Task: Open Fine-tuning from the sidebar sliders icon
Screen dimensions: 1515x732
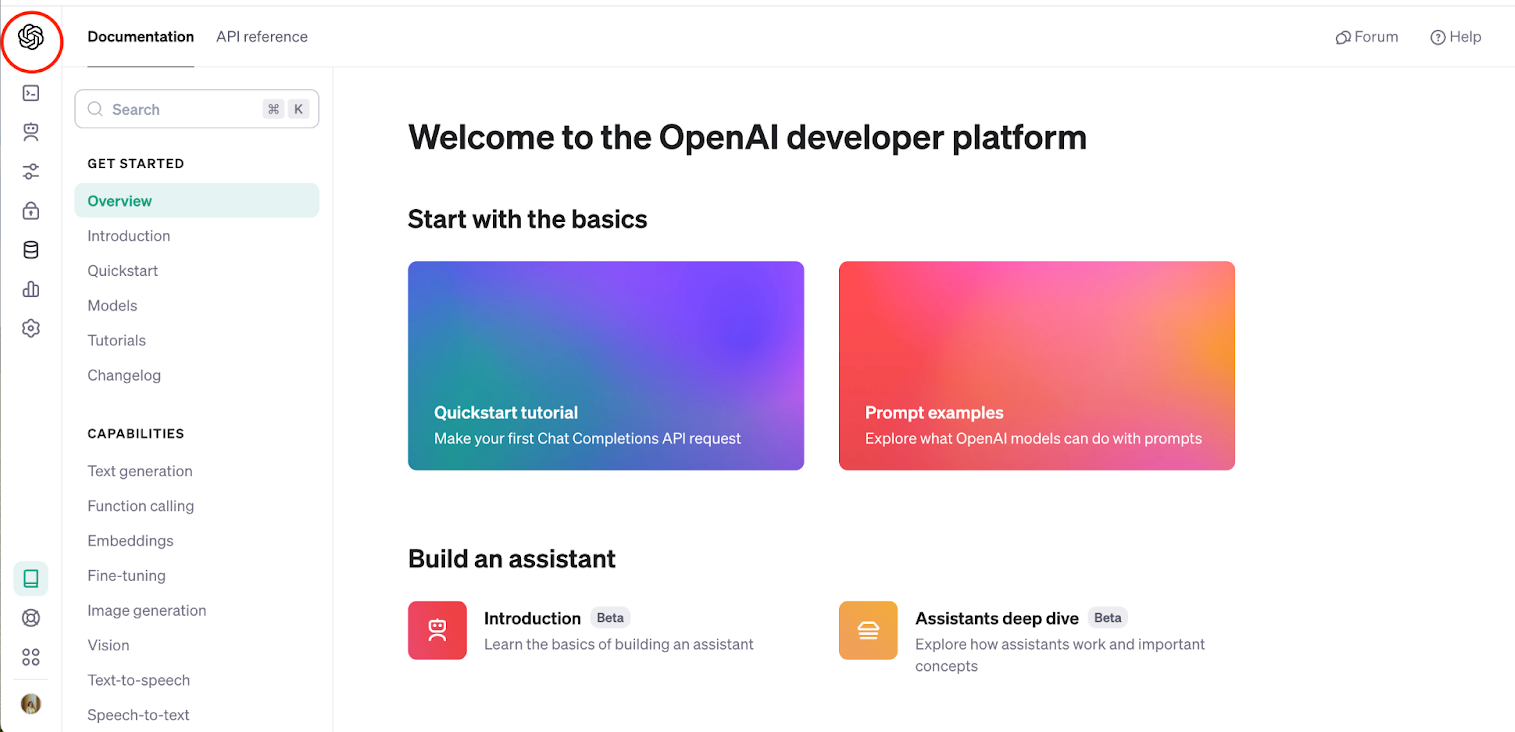Action: pos(30,171)
